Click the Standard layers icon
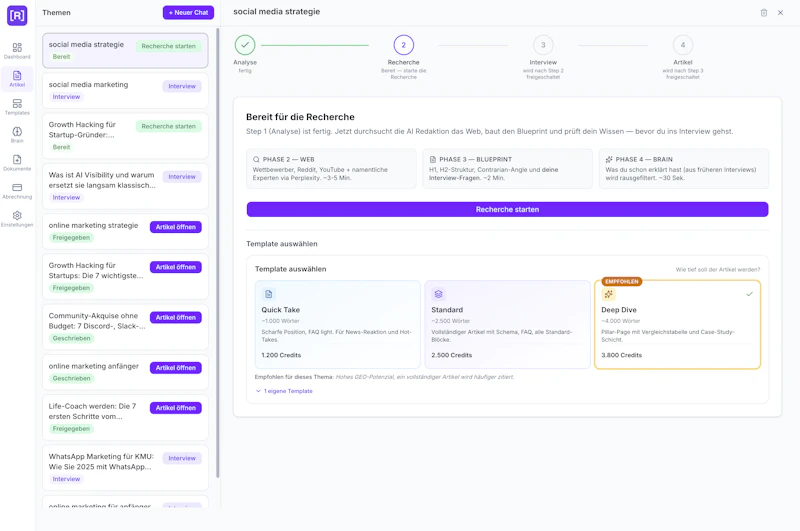This screenshot has height=531, width=800. [438, 294]
